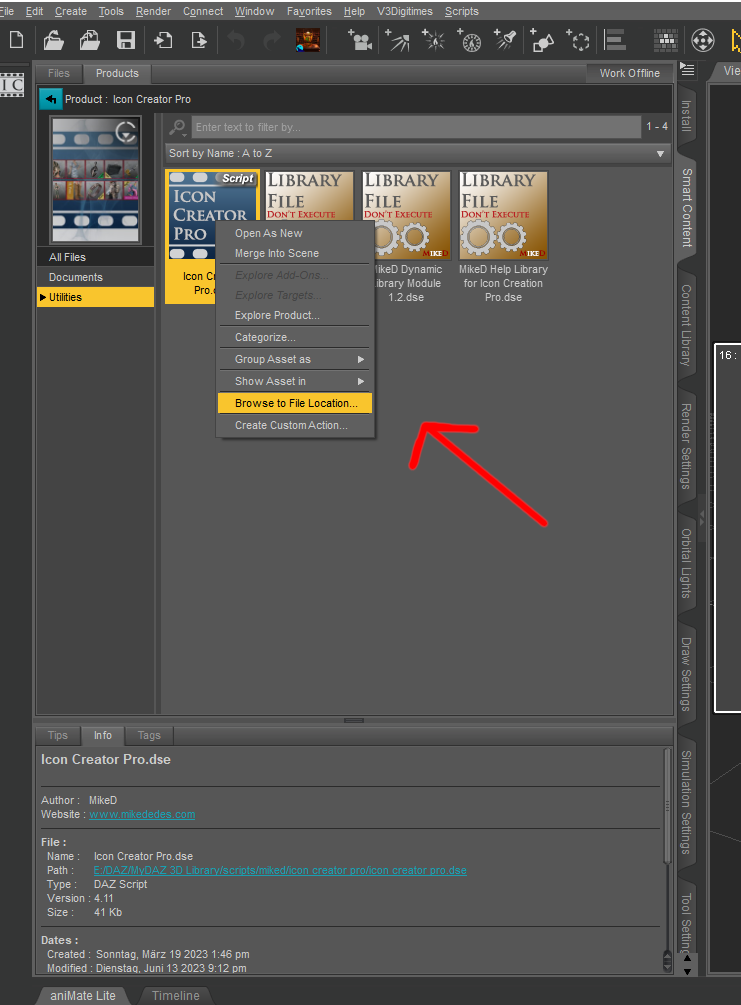
Task: Click the Export icon in toolbar
Action: [199, 40]
